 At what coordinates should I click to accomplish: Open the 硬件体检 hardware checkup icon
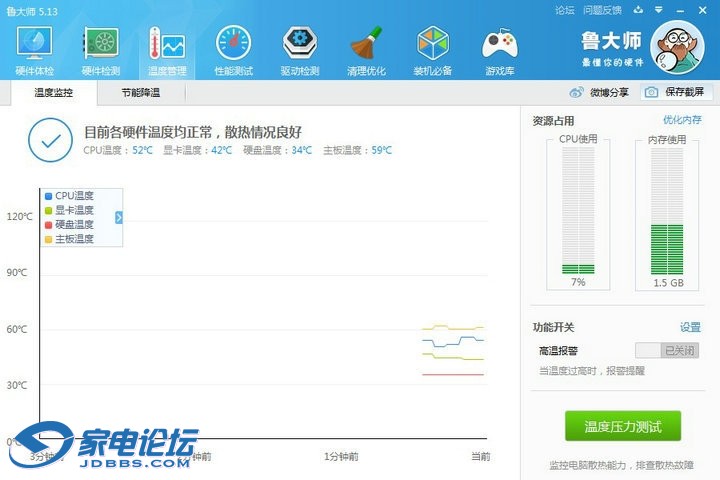35,50
